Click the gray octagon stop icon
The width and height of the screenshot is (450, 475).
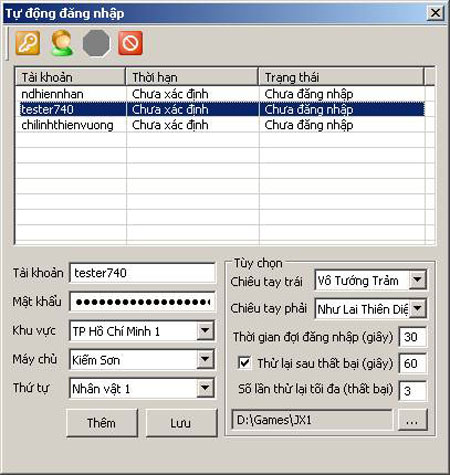coord(96,43)
